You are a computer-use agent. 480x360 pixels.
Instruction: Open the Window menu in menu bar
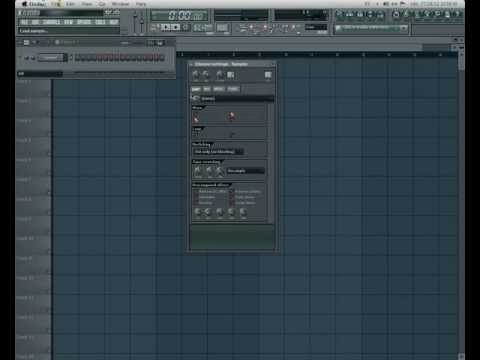point(120,4)
